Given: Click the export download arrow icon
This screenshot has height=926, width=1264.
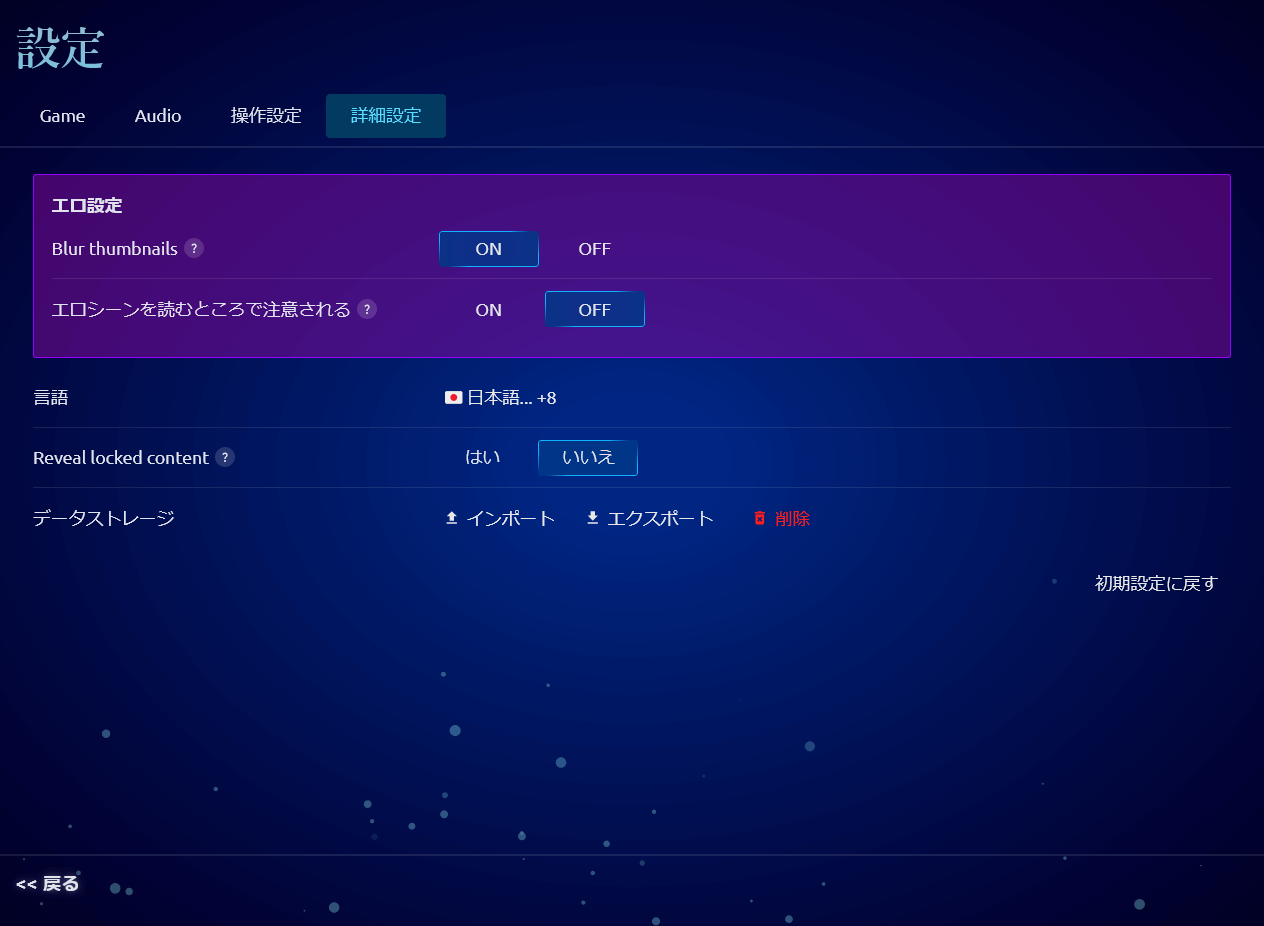Looking at the screenshot, I should click(593, 518).
